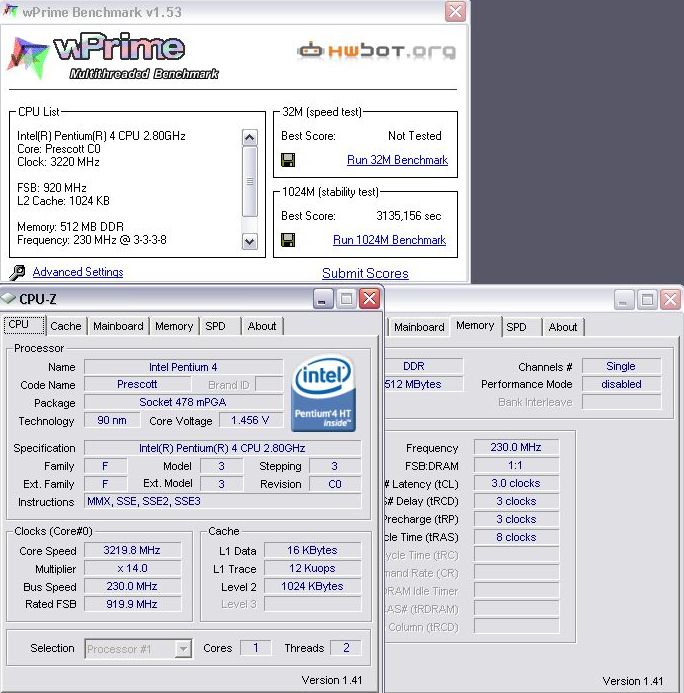The width and height of the screenshot is (684, 693).
Task: Select SPD tab in rear CPU-Z window
Action: click(521, 327)
